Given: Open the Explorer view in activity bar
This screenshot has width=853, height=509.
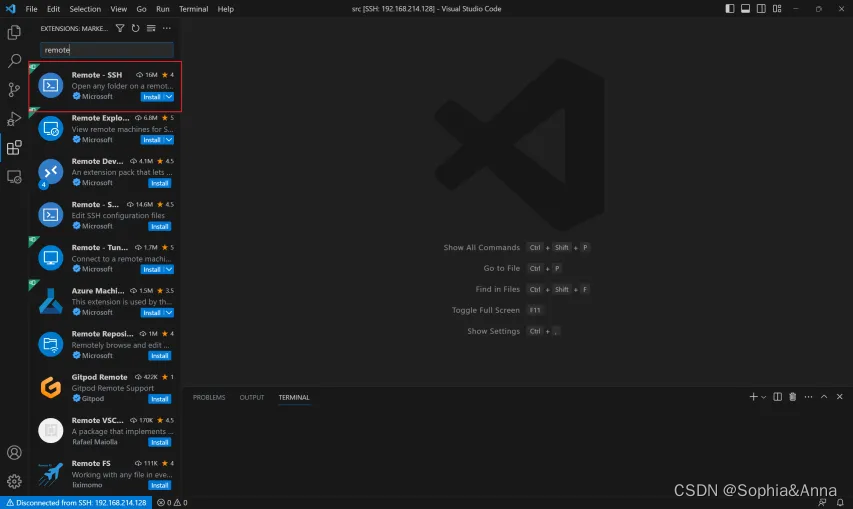Looking at the screenshot, I should 14,32.
